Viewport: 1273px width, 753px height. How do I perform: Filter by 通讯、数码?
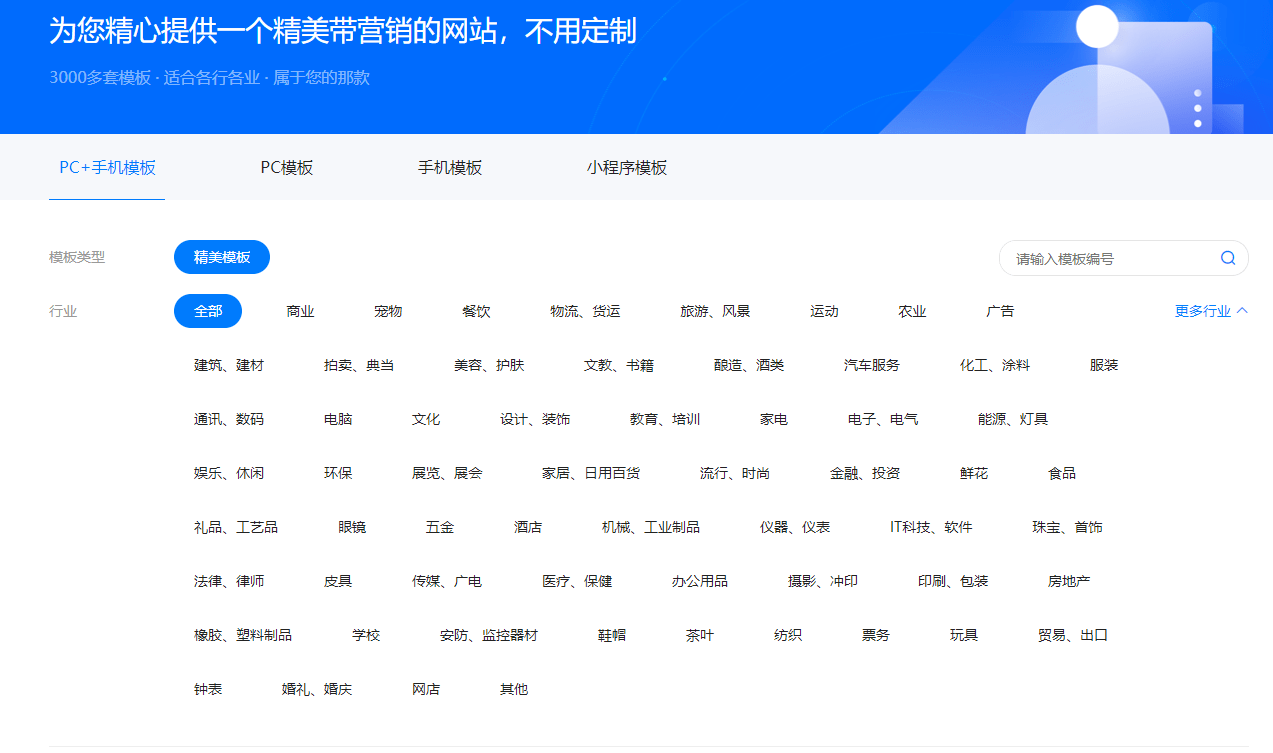[229, 419]
